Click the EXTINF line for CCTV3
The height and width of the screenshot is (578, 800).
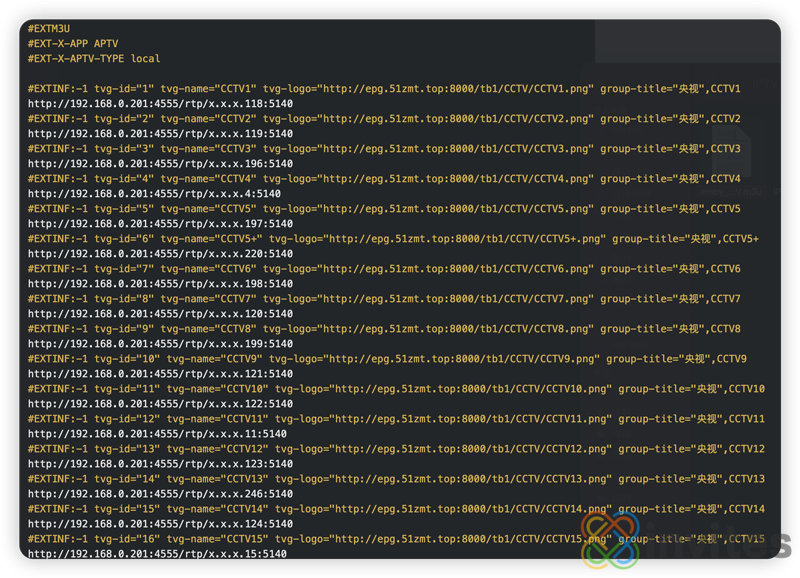384,149
